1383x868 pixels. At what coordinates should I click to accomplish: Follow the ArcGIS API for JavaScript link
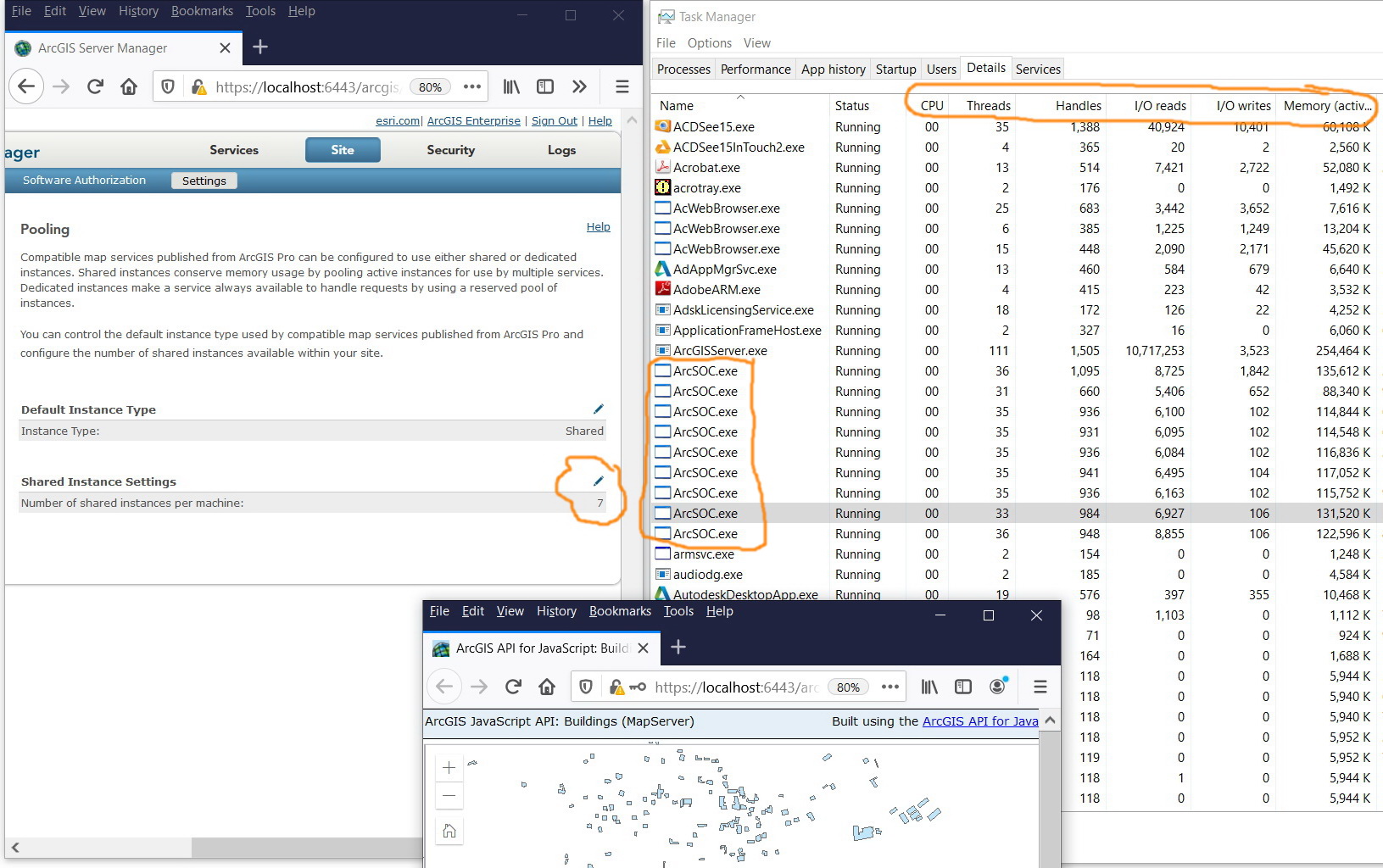click(980, 721)
